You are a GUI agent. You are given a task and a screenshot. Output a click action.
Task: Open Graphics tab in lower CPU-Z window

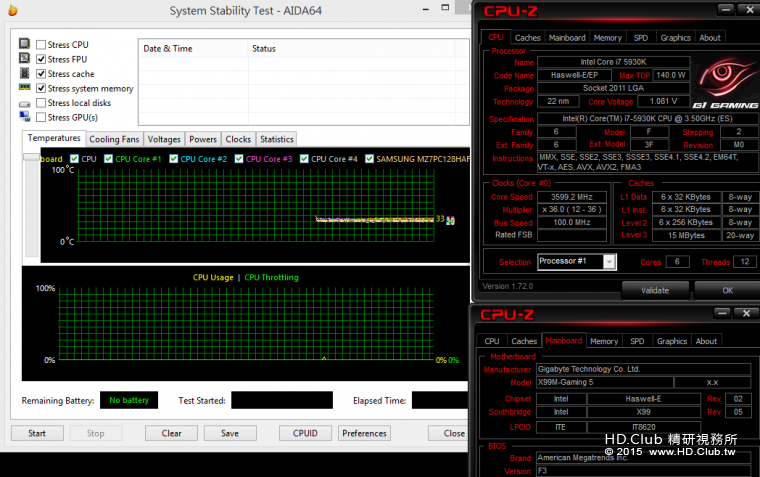coord(672,341)
